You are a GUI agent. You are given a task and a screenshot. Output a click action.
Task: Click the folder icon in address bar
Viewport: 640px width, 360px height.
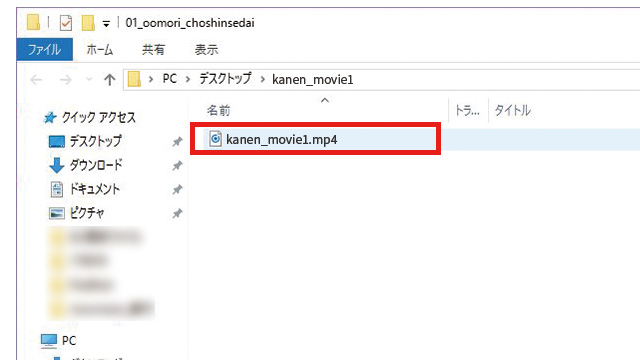coord(134,79)
